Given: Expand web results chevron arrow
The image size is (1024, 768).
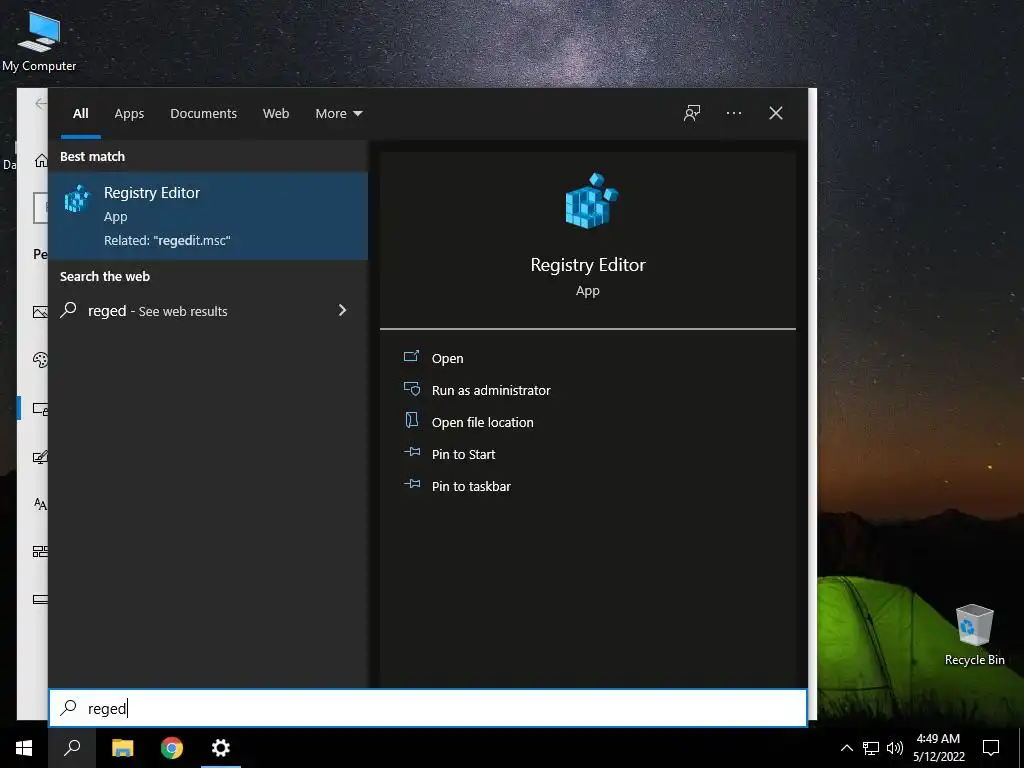Looking at the screenshot, I should [342, 310].
